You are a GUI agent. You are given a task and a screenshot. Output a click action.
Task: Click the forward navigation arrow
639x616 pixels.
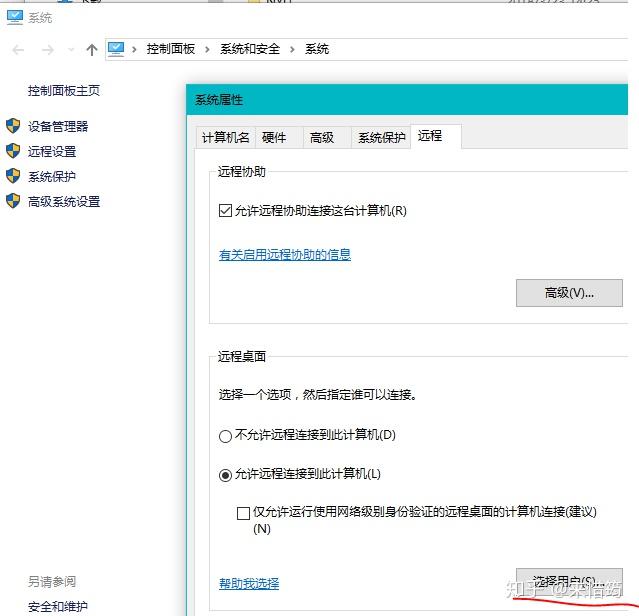pyautogui.click(x=46, y=49)
